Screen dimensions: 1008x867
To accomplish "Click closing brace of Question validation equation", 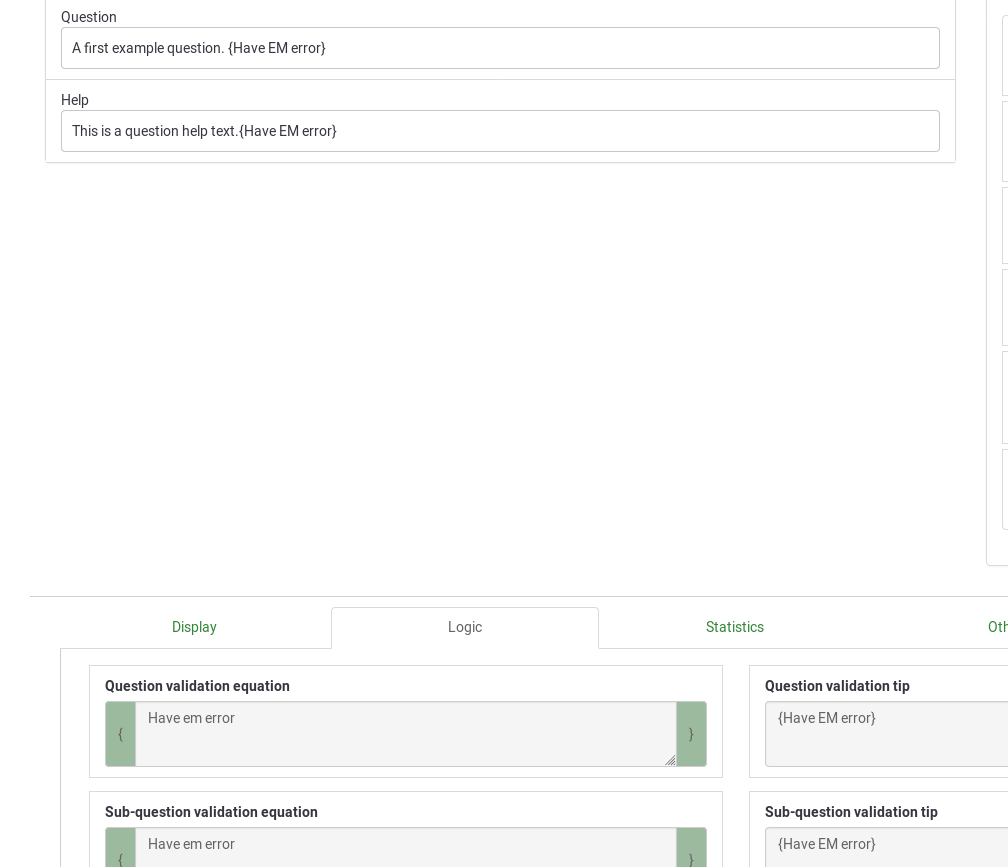I will pyautogui.click(x=691, y=734).
